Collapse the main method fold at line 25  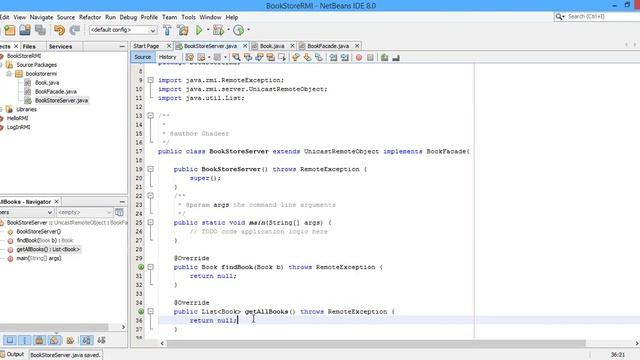tap(151, 222)
